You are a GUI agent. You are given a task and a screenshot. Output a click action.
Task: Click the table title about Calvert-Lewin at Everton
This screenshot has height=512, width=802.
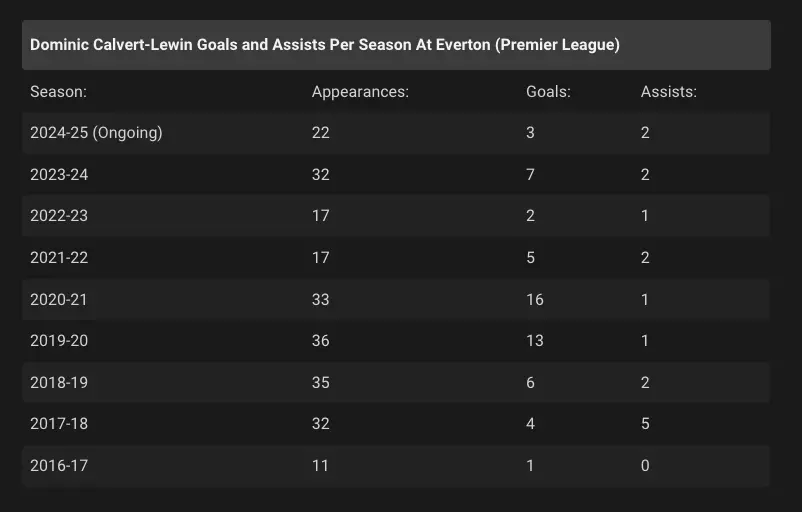[x=325, y=45]
